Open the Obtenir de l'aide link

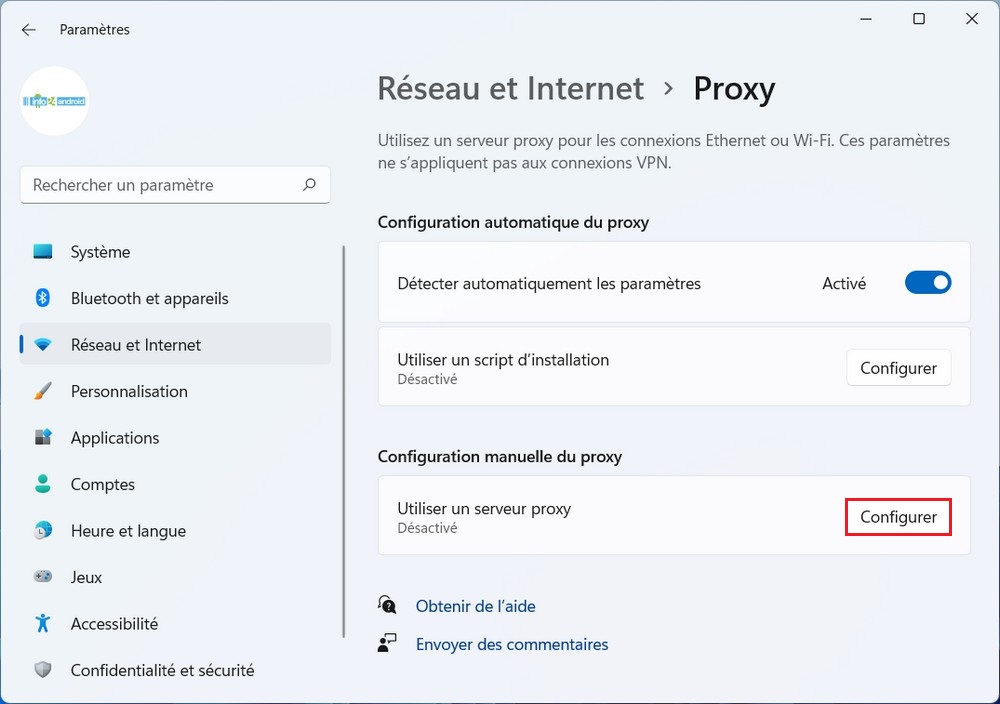click(x=475, y=606)
